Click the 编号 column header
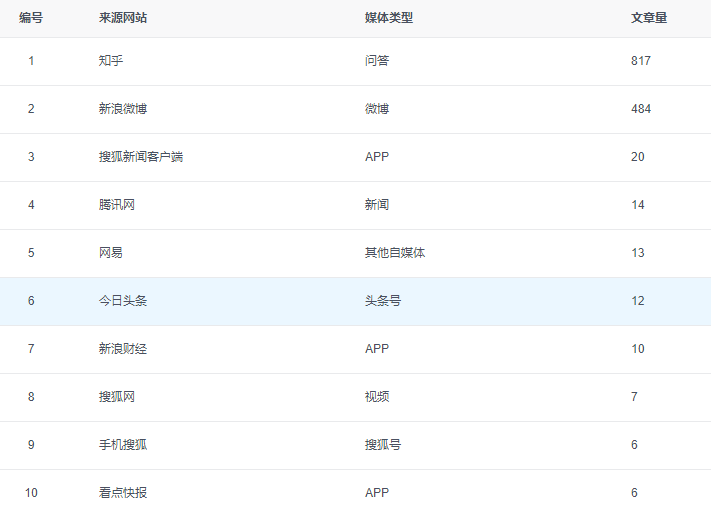This screenshot has width=711, height=517. 31,18
